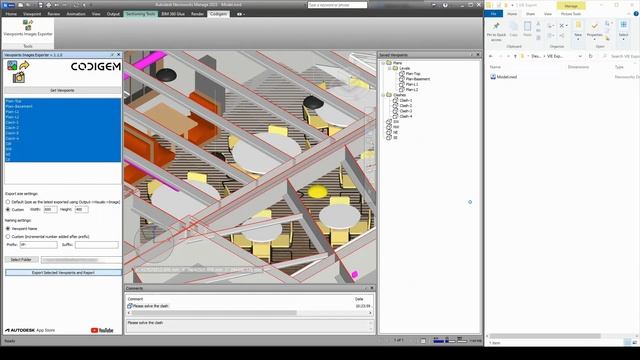
Task: Open the Output ribbon tab
Action: 113,14
